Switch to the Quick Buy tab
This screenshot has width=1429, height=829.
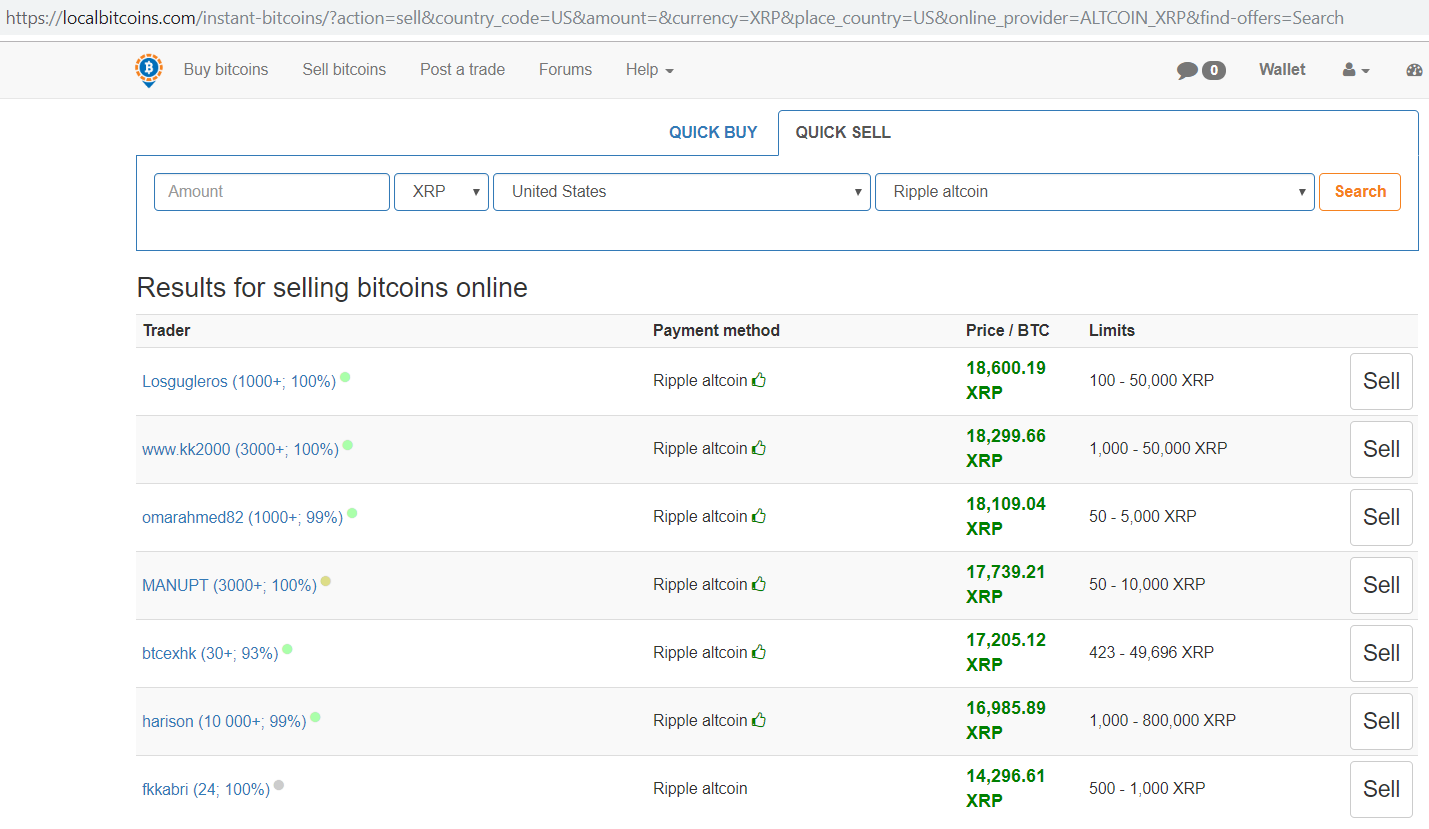coord(713,132)
